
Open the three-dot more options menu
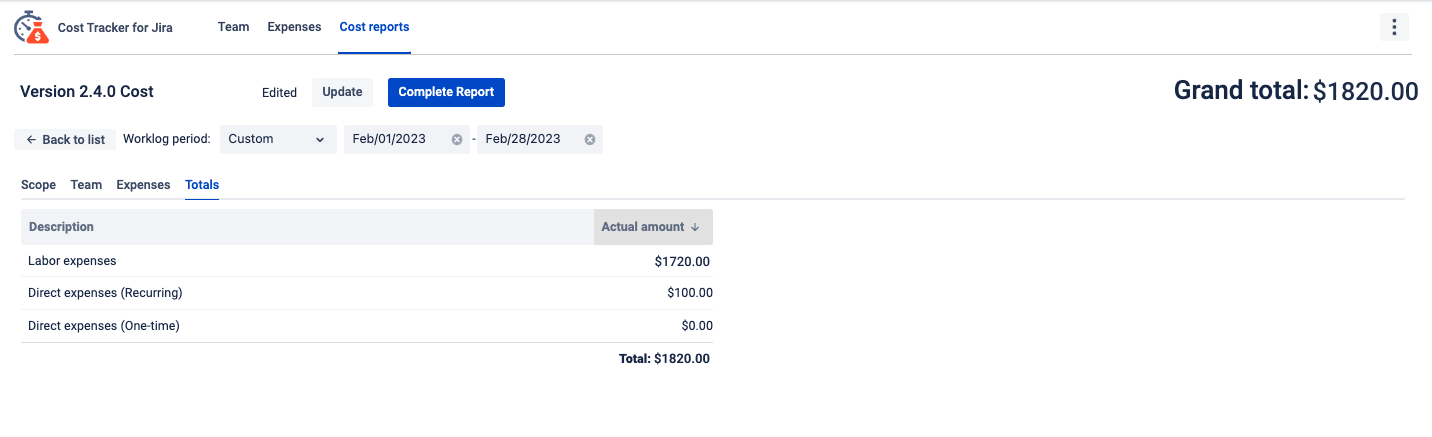pyautogui.click(x=1394, y=28)
